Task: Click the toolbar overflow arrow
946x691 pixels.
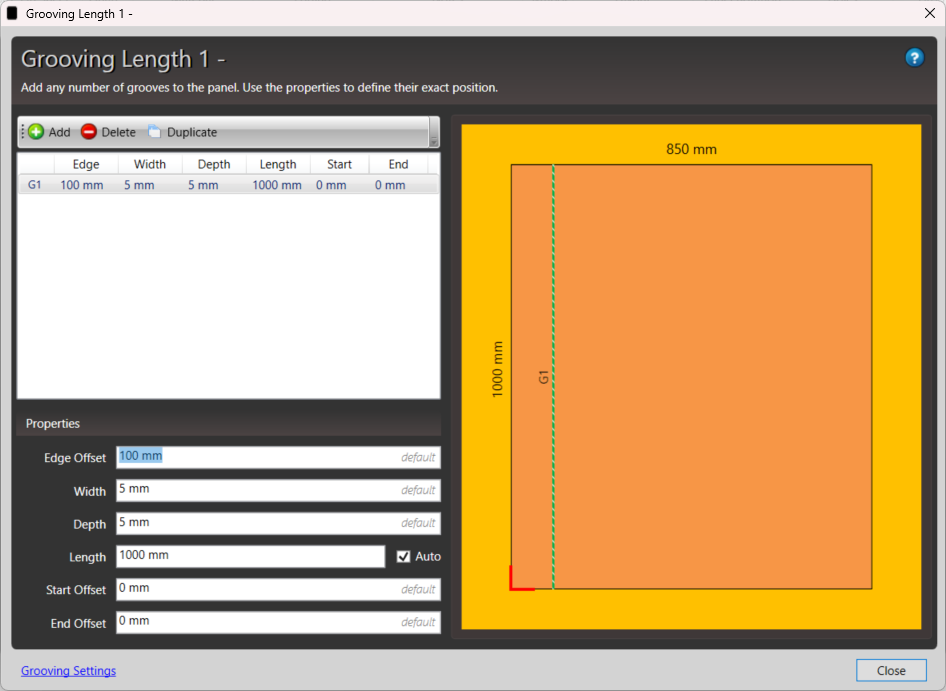Action: (434, 141)
